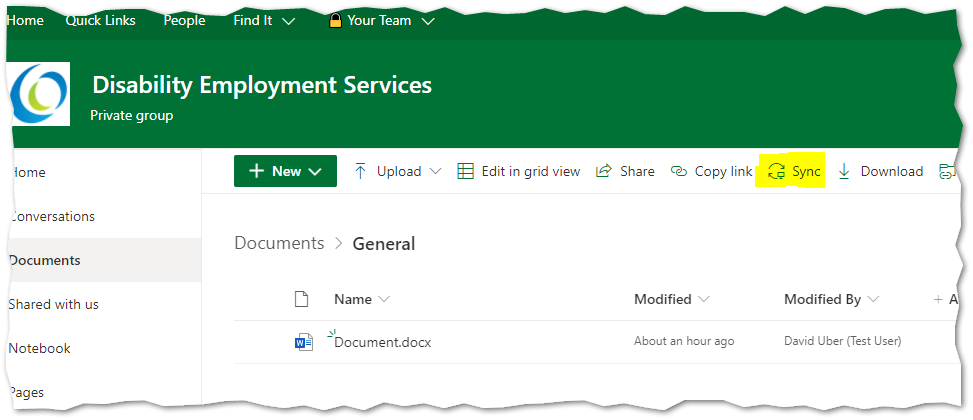Expand the Your Team menu chevron
This screenshot has height=420, width=973.
428,21
